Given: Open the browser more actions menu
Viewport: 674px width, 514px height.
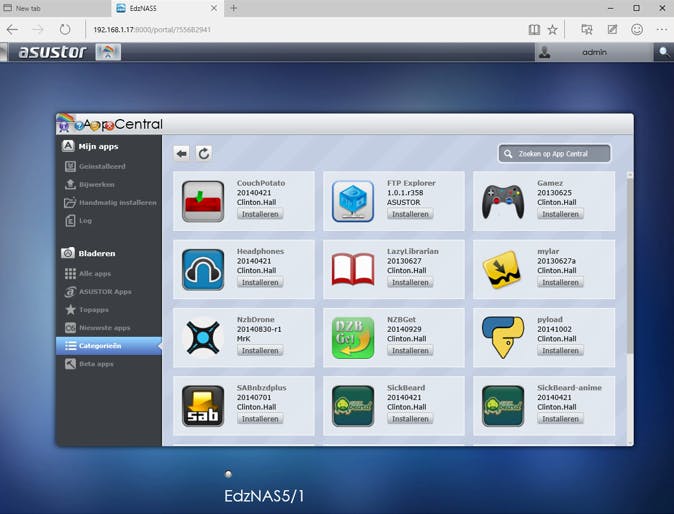Looking at the screenshot, I should [662, 30].
